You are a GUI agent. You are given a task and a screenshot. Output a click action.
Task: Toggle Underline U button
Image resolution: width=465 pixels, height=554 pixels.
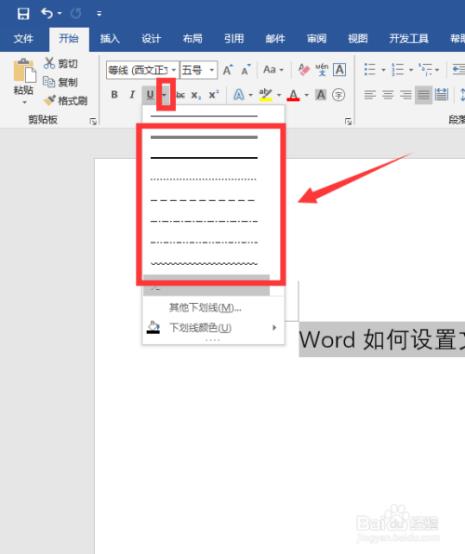coord(150,95)
